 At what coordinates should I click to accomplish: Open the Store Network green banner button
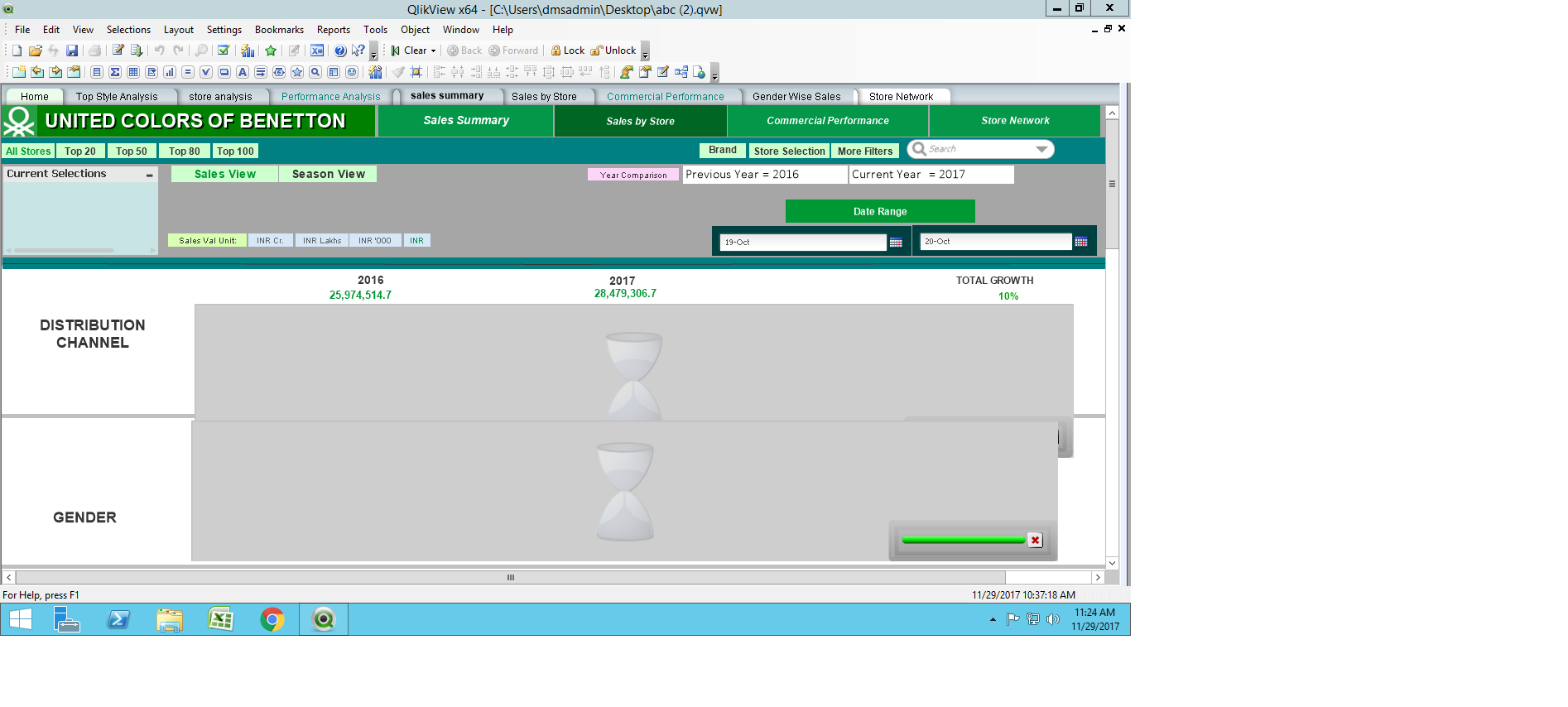[1015, 121]
